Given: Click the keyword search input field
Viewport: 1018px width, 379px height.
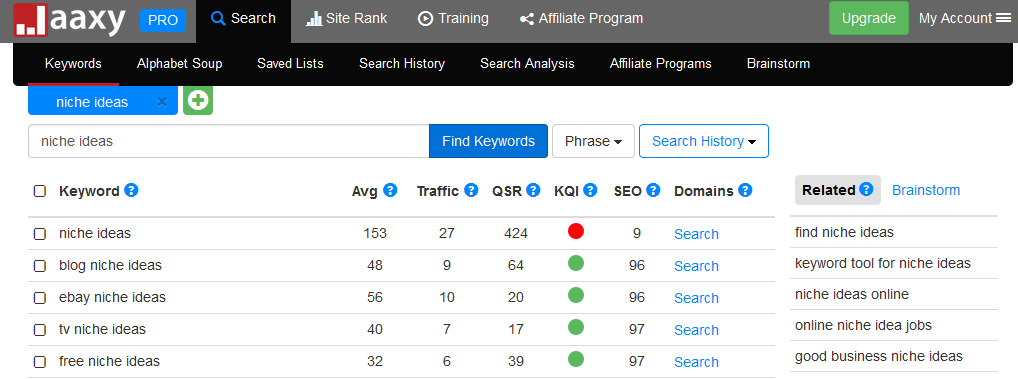Looking at the screenshot, I should click(229, 141).
